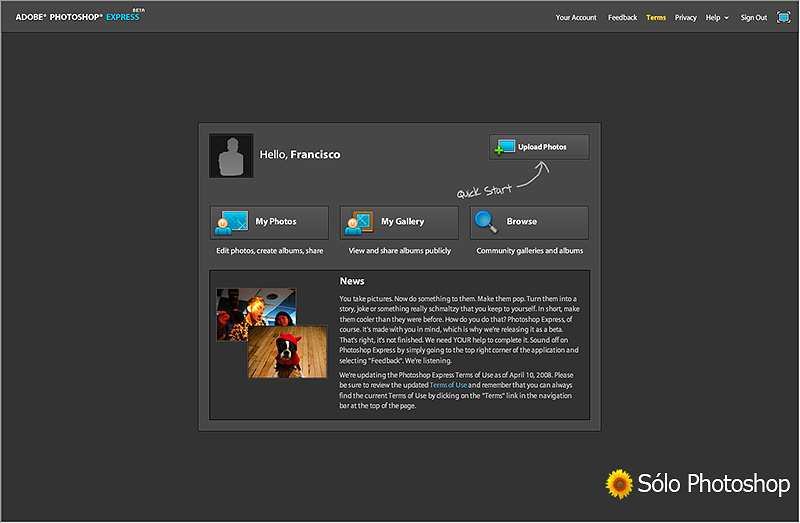Click the Browse magnifying glass icon
800x523 pixels.
point(487,221)
